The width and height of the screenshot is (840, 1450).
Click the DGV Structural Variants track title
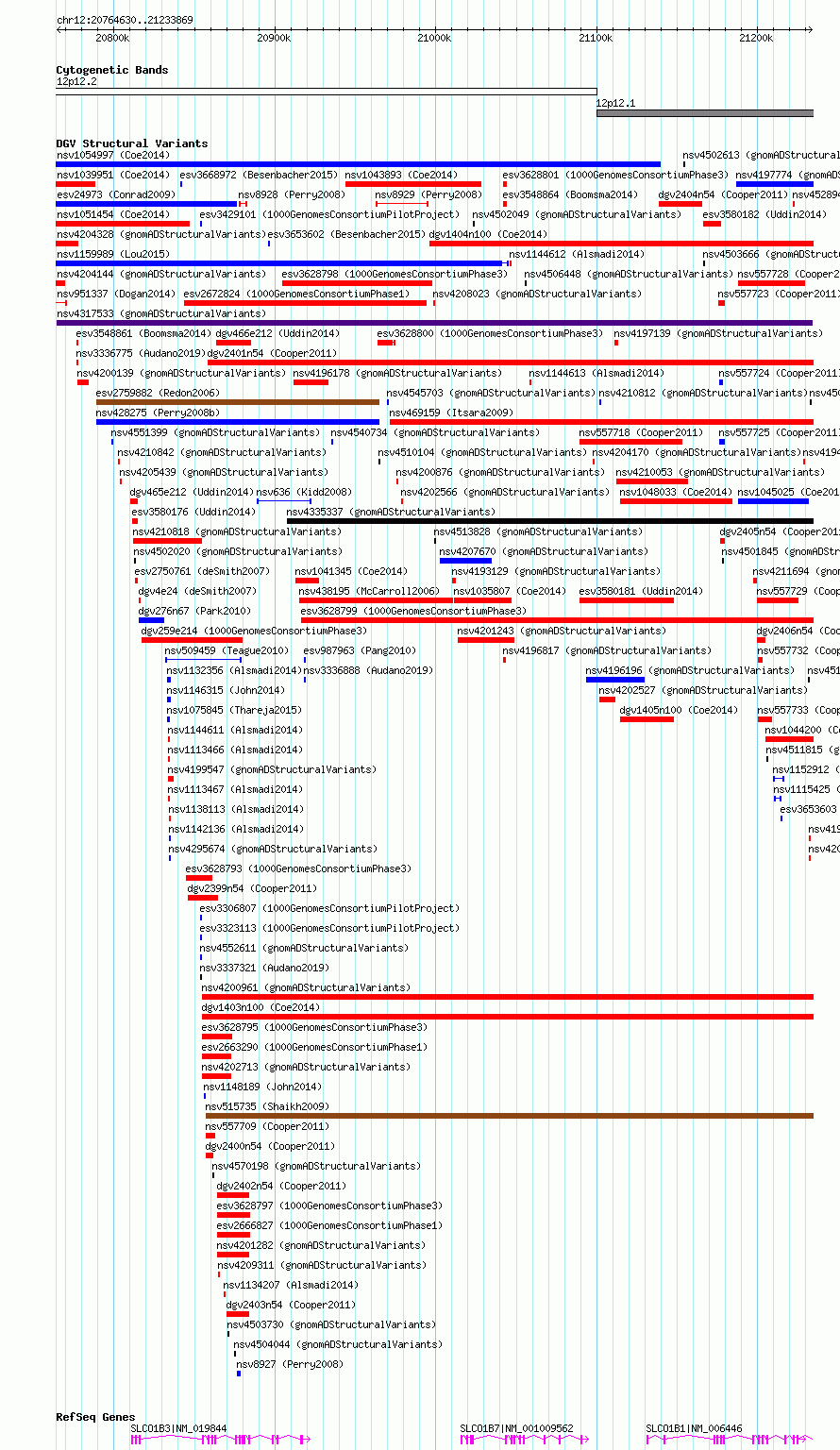click(132, 143)
